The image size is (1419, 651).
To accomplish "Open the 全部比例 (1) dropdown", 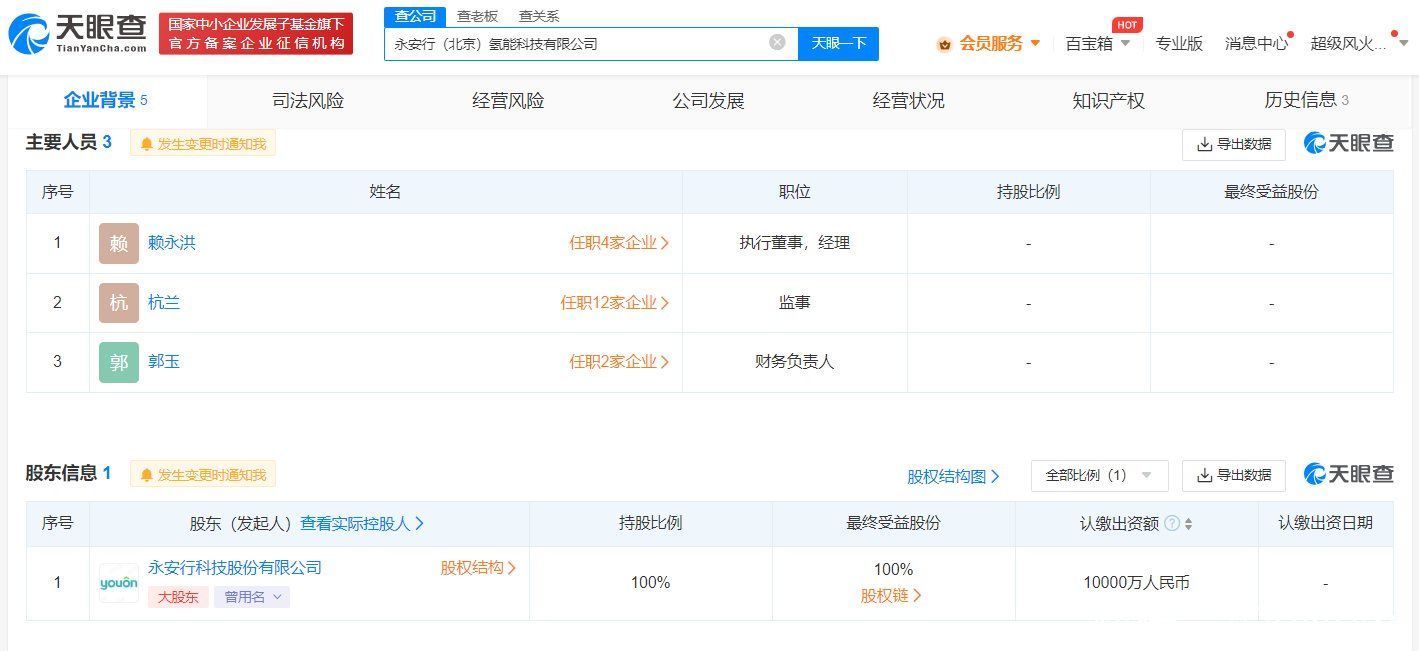I will [x=1099, y=475].
